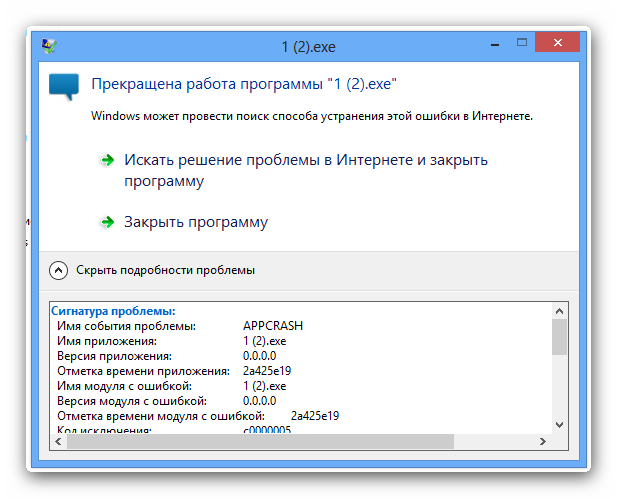Click green arrow beside Закрыть программу
Viewport: 618px width, 499px height.
coord(107,222)
